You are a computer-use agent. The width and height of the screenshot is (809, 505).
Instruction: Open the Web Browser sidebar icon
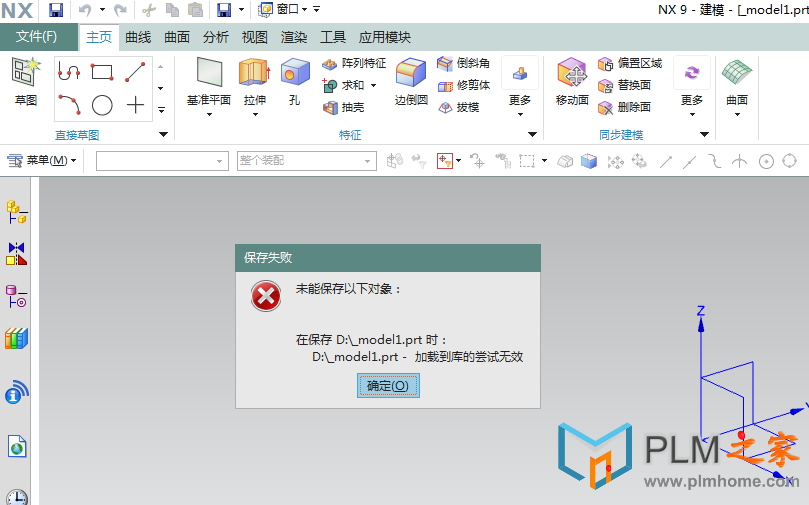click(17, 447)
